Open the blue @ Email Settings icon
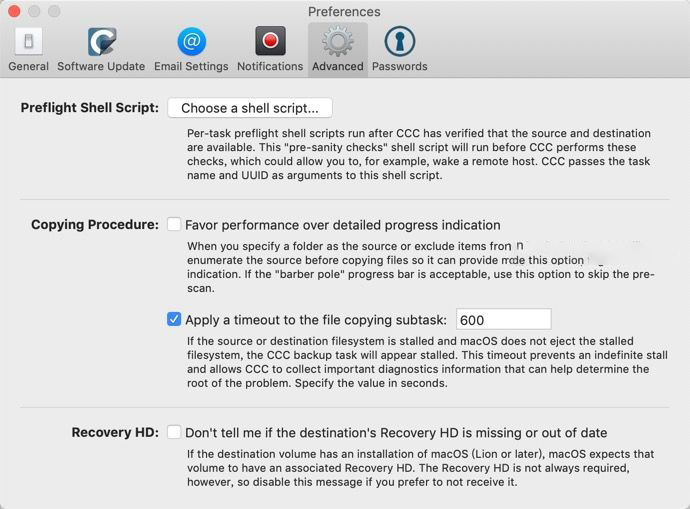 pos(191,41)
